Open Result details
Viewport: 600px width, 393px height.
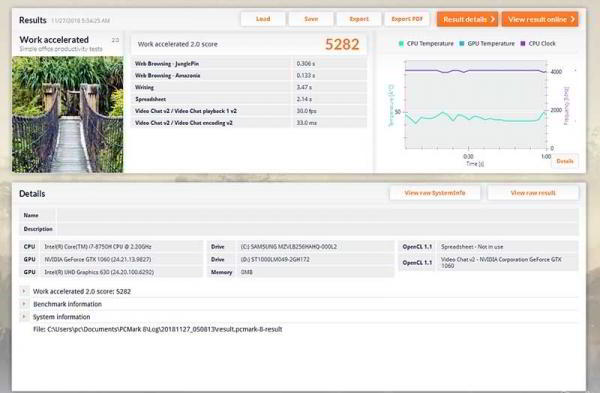pyautogui.click(x=467, y=19)
